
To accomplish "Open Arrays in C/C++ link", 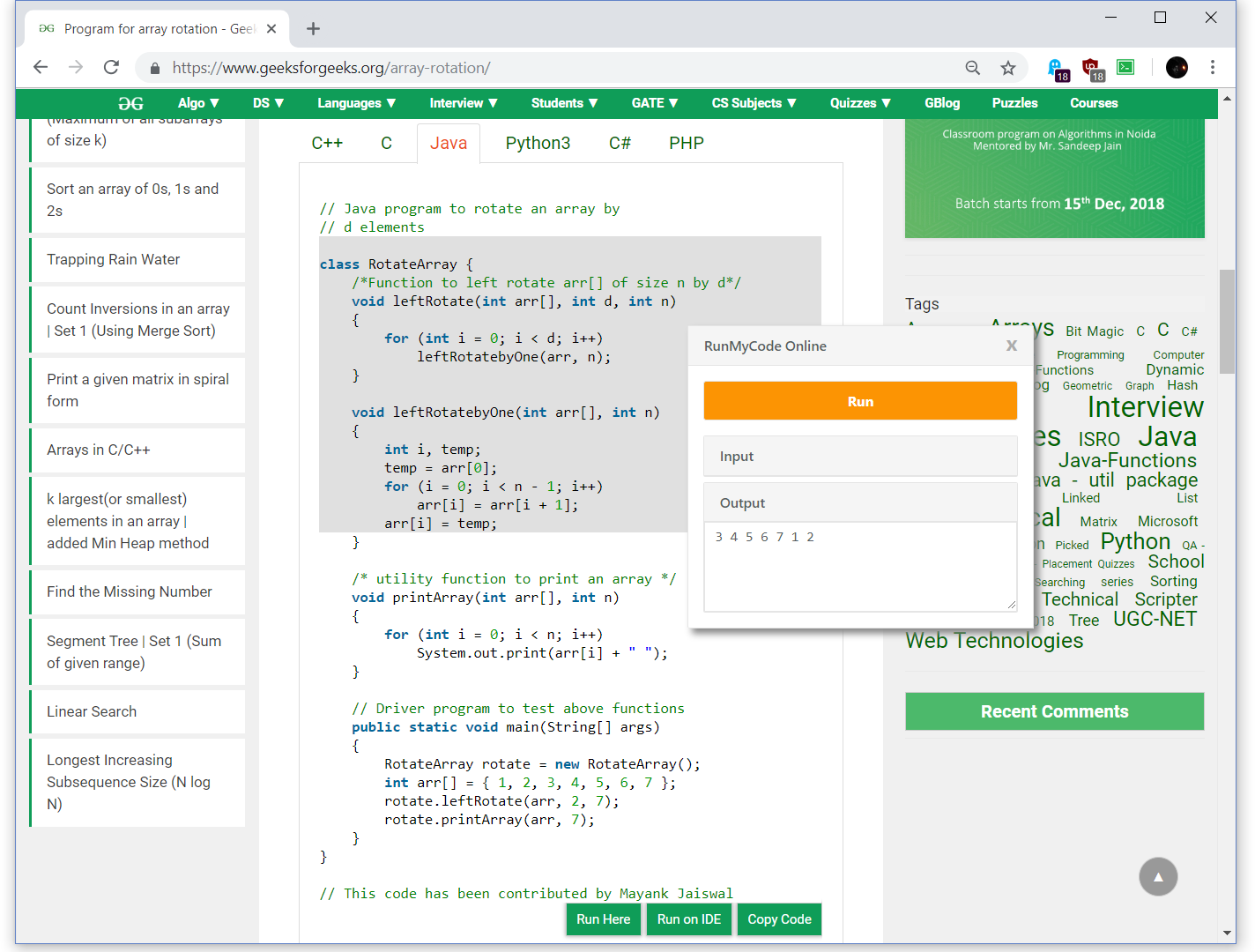I will [137, 450].
